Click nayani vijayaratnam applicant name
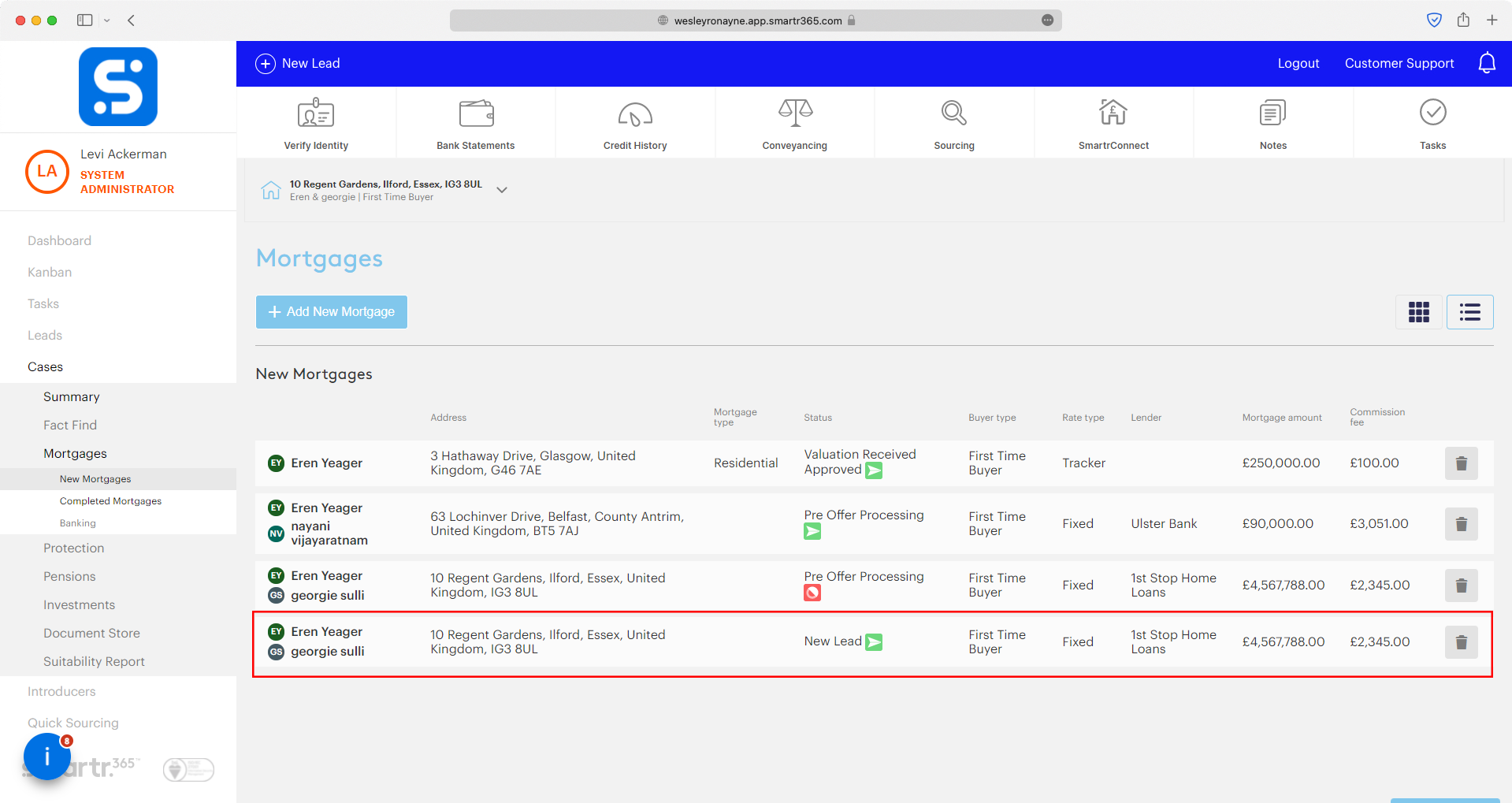1512x803 pixels. pyautogui.click(x=329, y=533)
